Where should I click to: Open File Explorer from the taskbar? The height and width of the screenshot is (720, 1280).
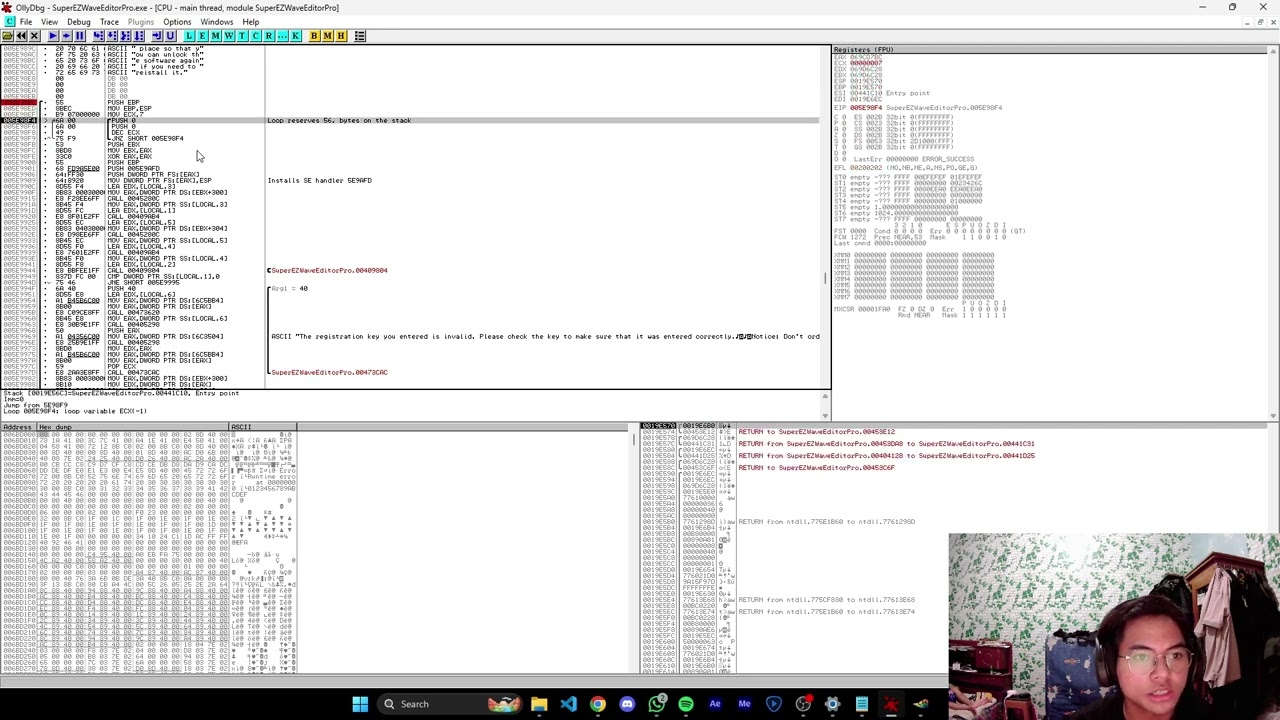point(539,704)
